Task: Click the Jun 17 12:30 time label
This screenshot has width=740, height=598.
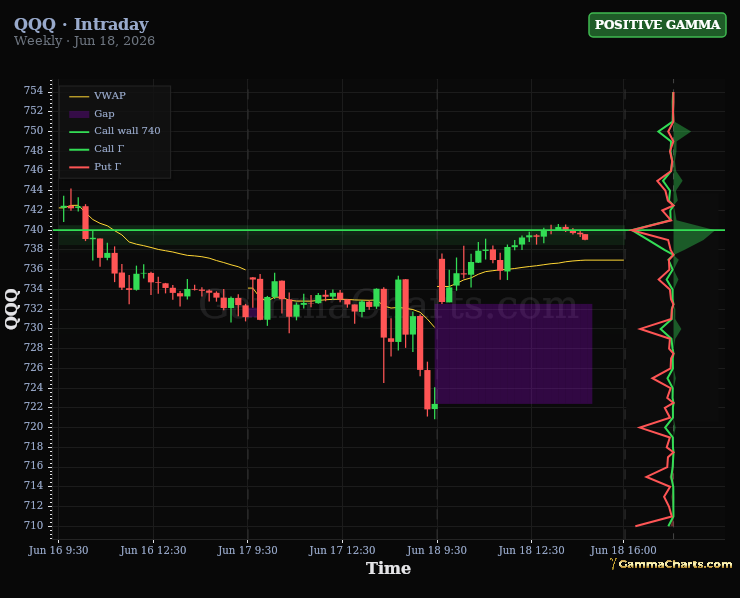Action: (342, 550)
